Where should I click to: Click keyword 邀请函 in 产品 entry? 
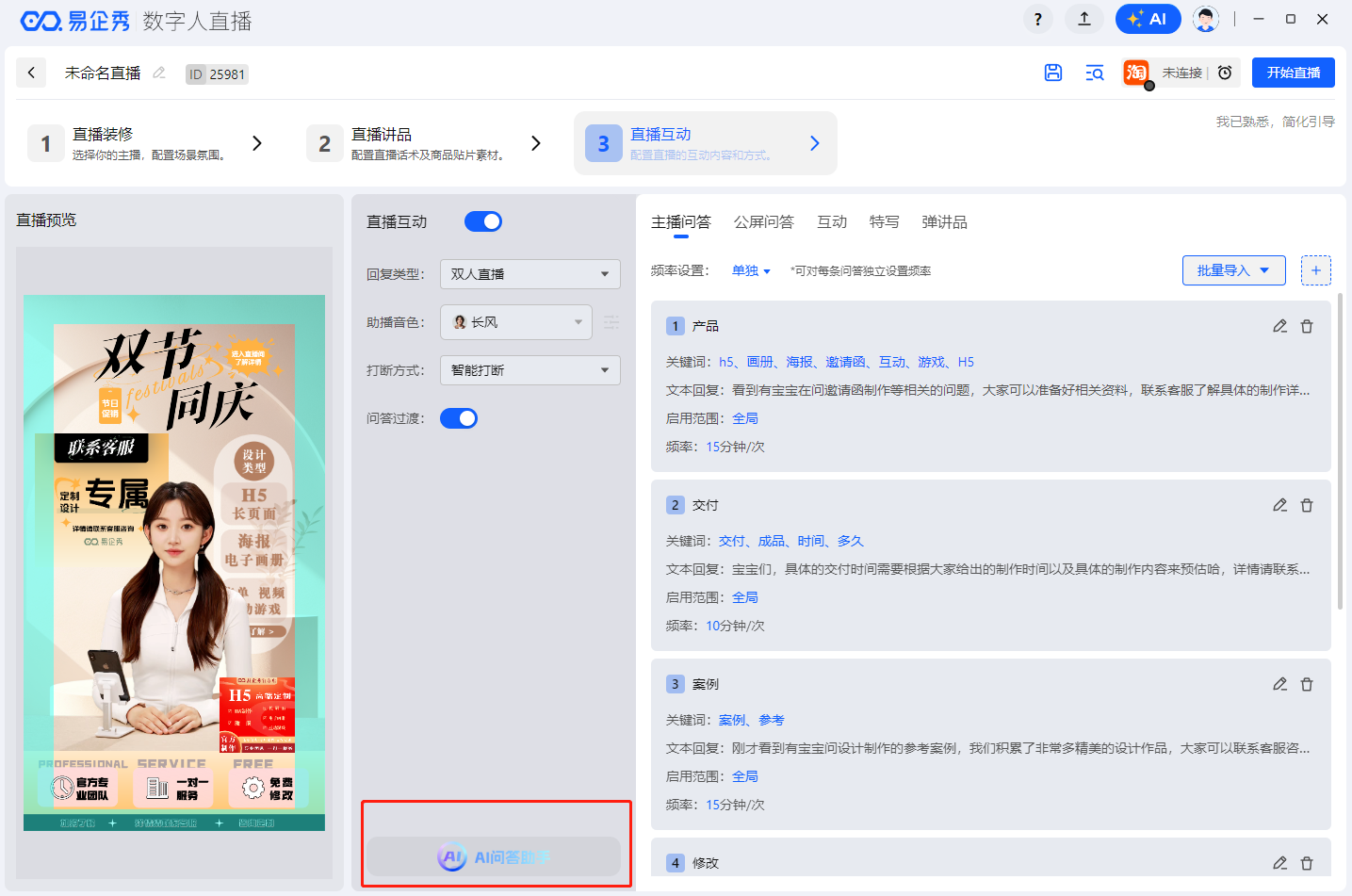pyautogui.click(x=845, y=362)
